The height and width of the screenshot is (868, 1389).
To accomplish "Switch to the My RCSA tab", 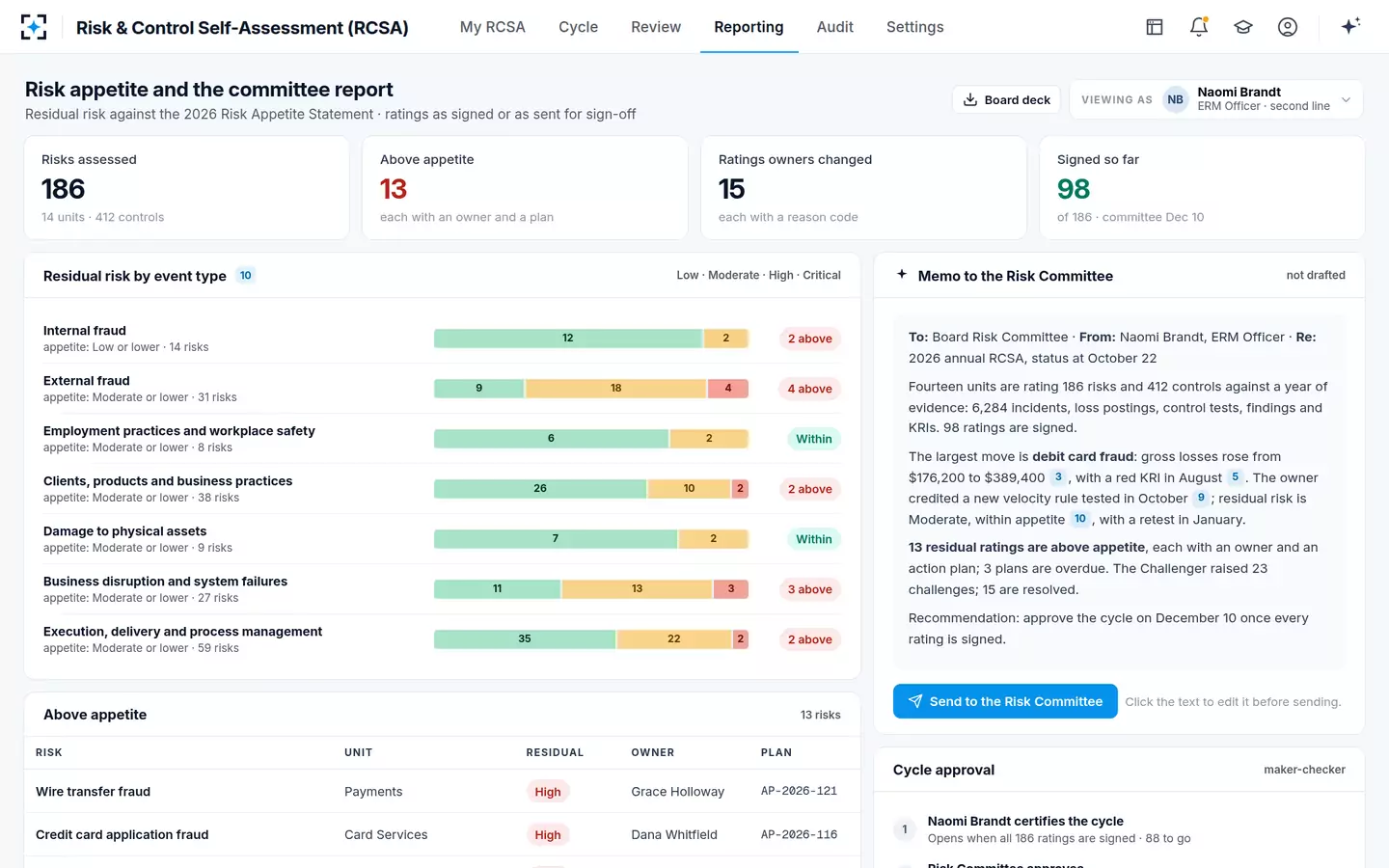I will point(492,27).
